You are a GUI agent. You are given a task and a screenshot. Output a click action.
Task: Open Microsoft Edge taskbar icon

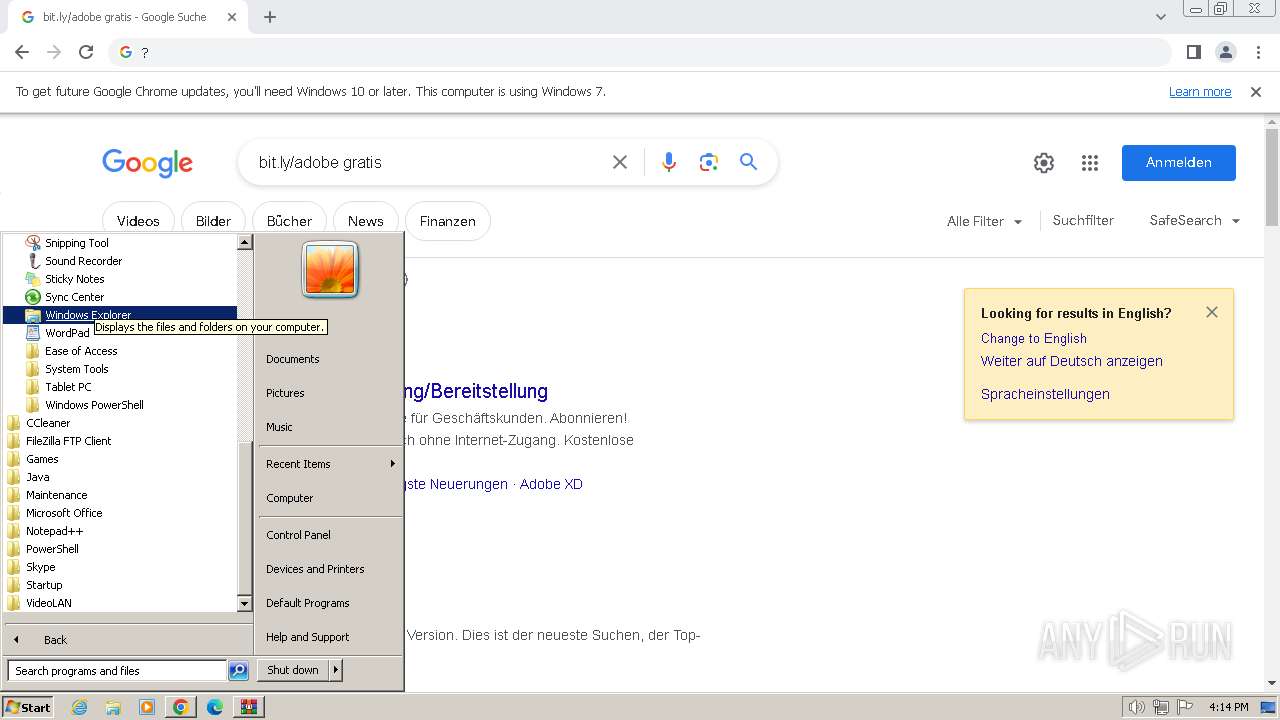click(x=214, y=707)
